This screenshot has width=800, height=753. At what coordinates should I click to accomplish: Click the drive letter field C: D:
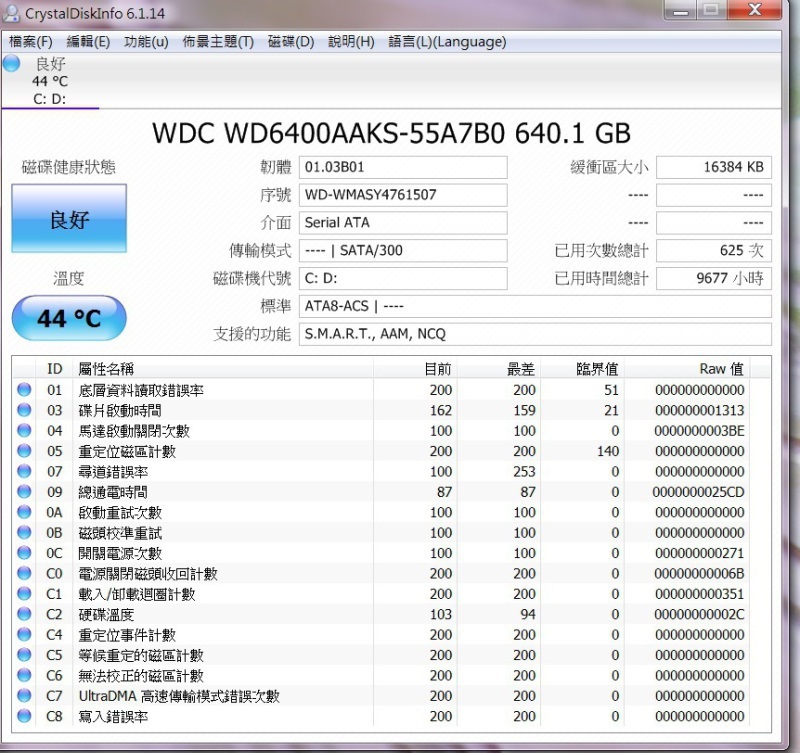click(403, 279)
